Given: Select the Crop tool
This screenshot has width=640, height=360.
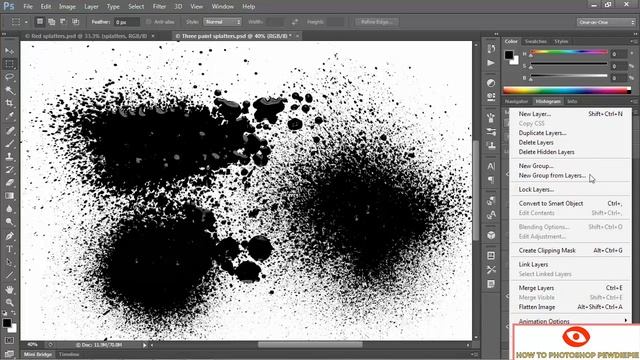Looking at the screenshot, I should 9,103.
